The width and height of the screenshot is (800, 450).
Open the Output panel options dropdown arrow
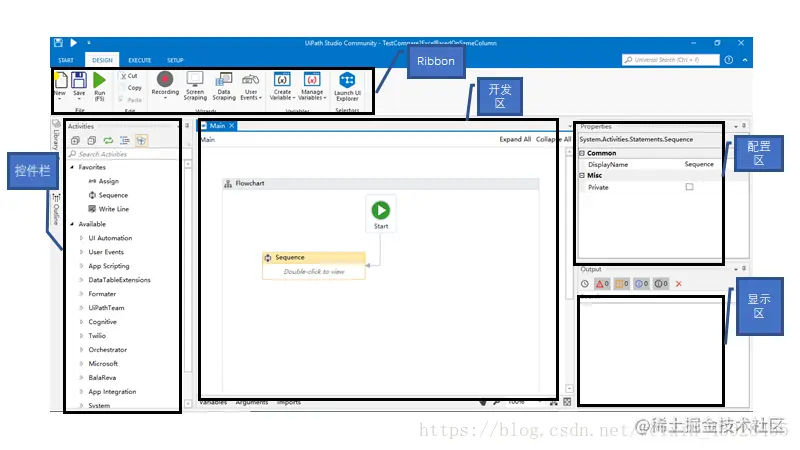736,269
